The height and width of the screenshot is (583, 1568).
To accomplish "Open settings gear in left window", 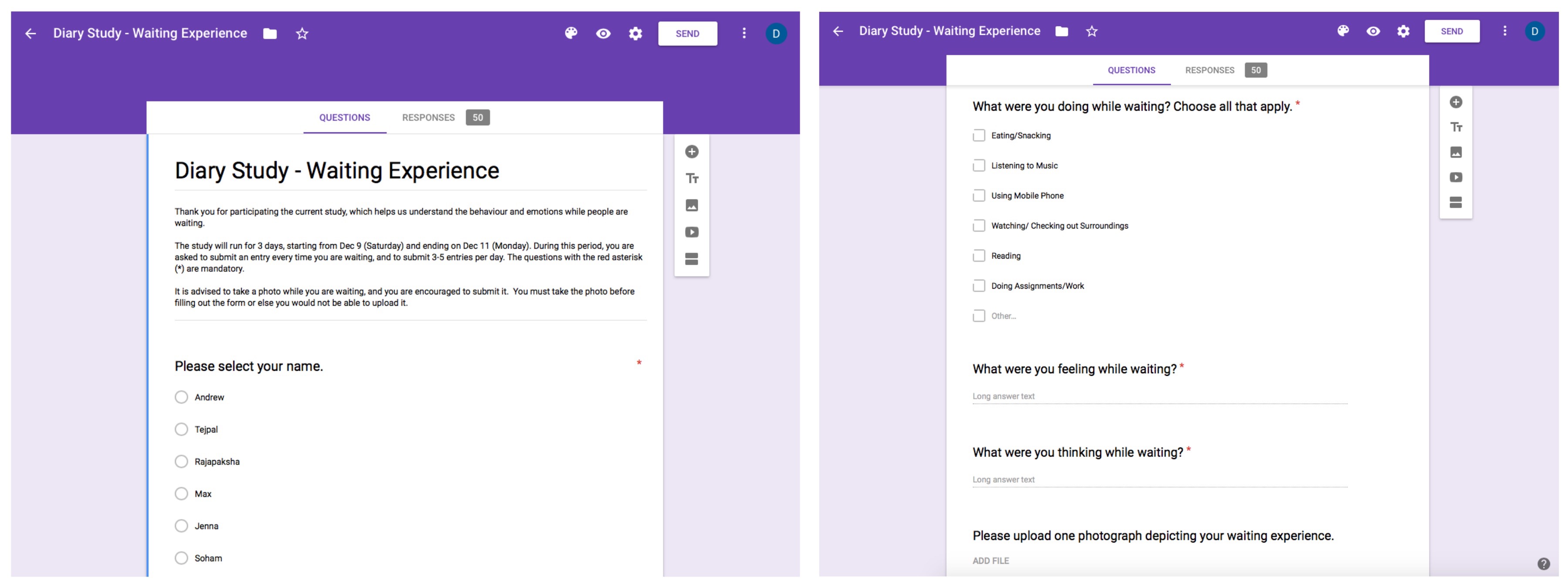I will point(635,34).
